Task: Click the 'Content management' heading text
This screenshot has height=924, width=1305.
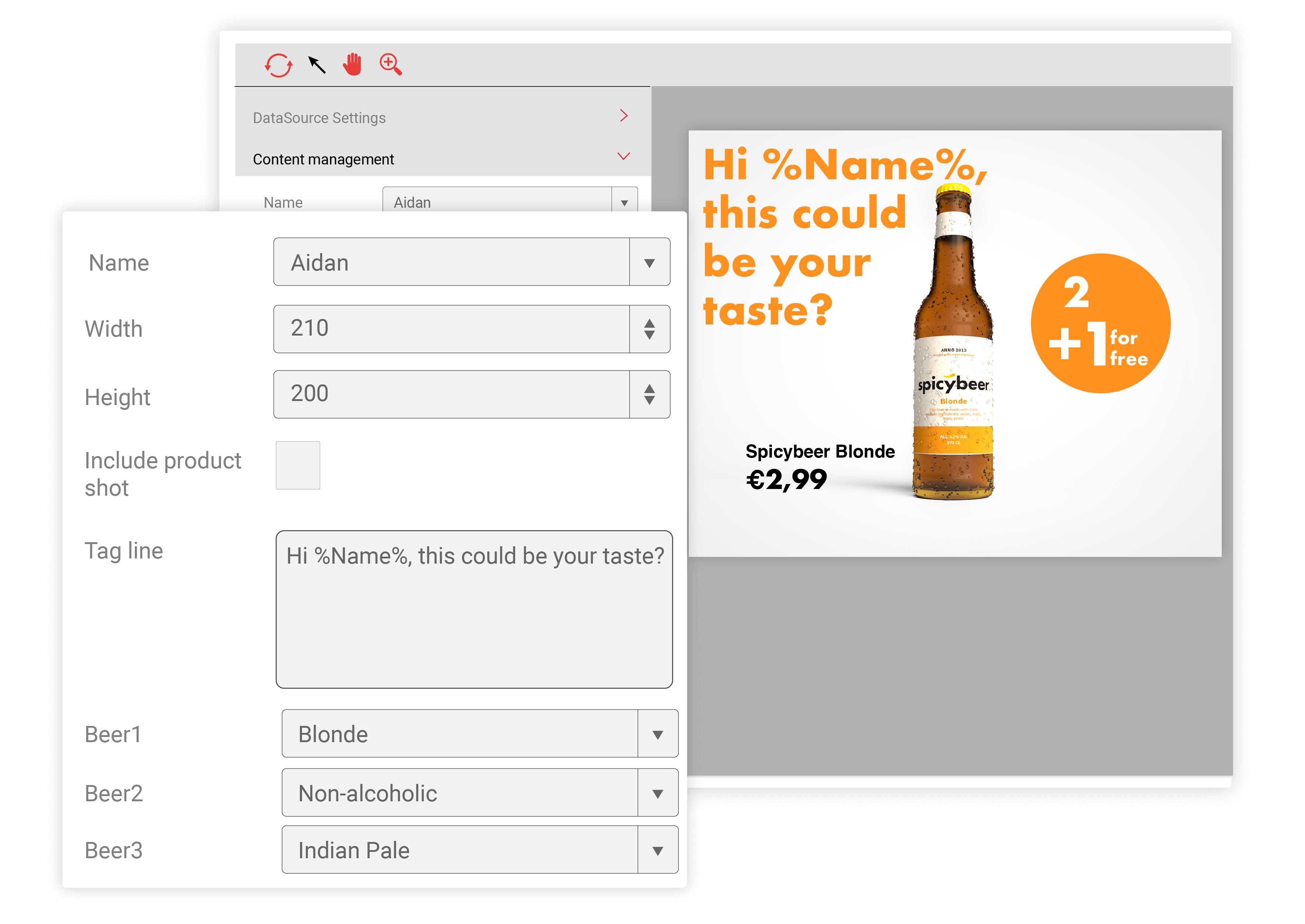Action: point(323,159)
